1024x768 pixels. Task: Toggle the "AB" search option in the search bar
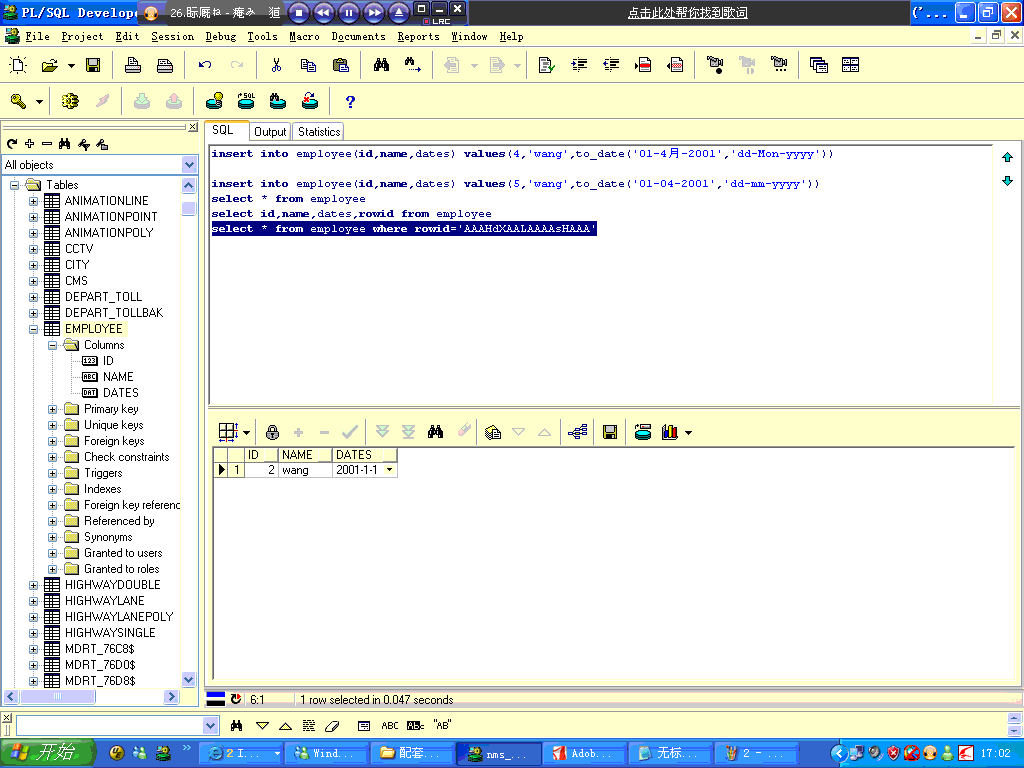442,726
